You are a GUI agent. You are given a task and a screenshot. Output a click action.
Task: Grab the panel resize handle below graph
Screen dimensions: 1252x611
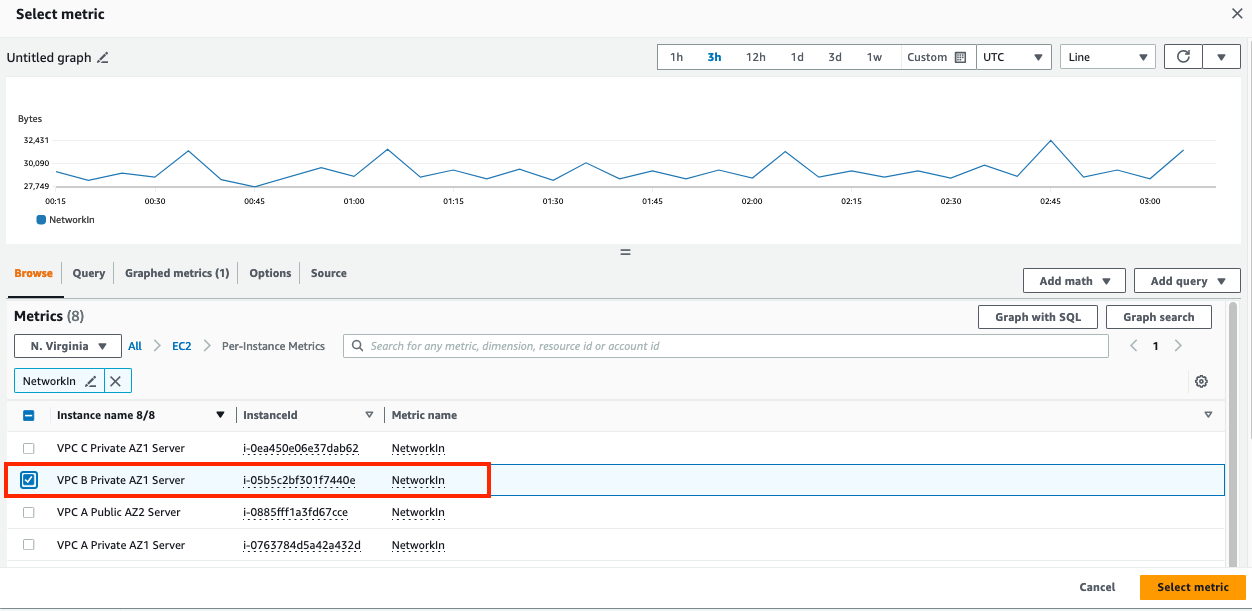[x=626, y=252]
